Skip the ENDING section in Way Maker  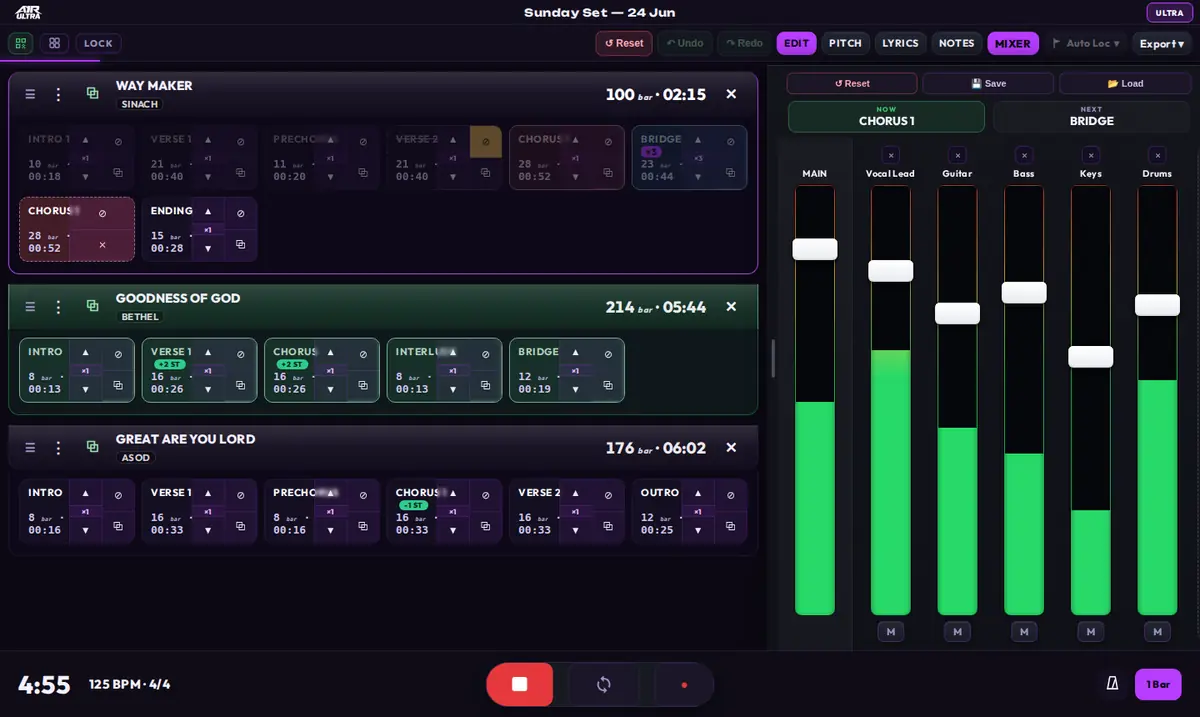click(x=240, y=213)
